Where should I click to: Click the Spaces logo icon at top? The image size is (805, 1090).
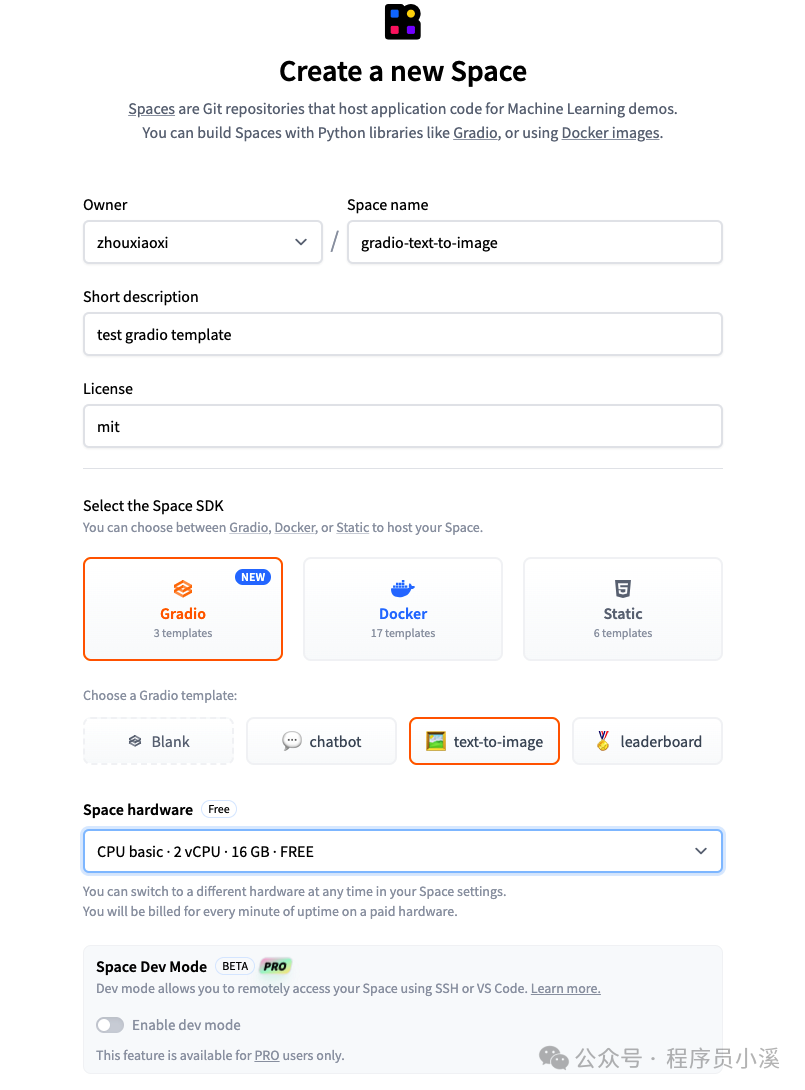point(403,22)
